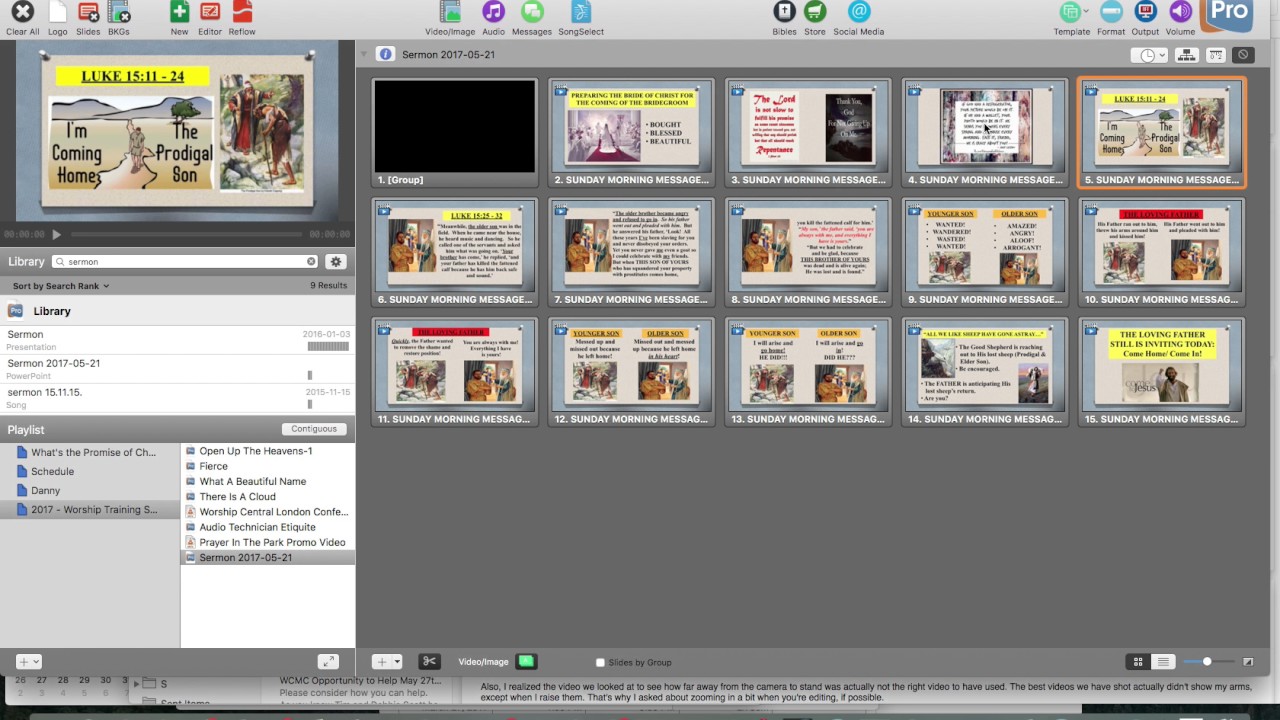
Task: Switch to grid slide view
Action: 1137,662
